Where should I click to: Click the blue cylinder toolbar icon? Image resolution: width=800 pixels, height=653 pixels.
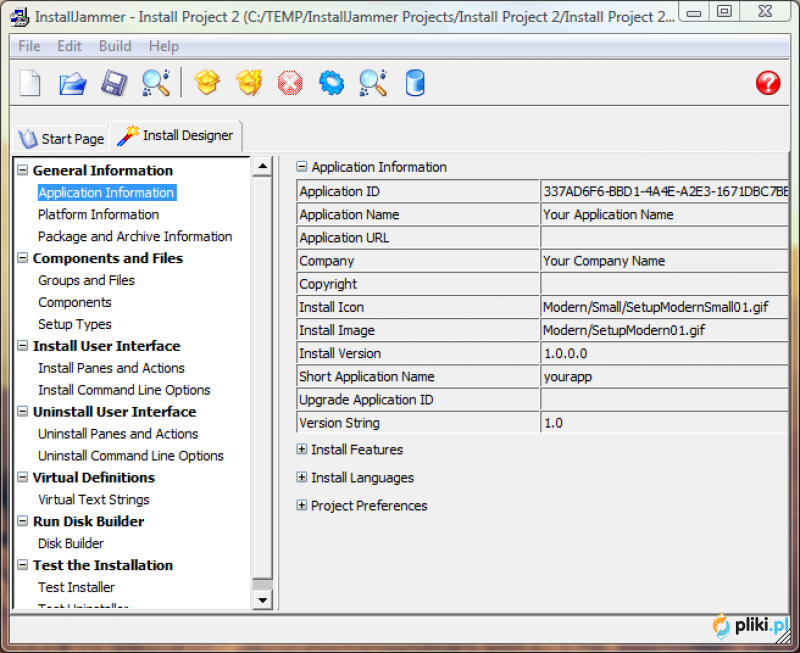(415, 83)
